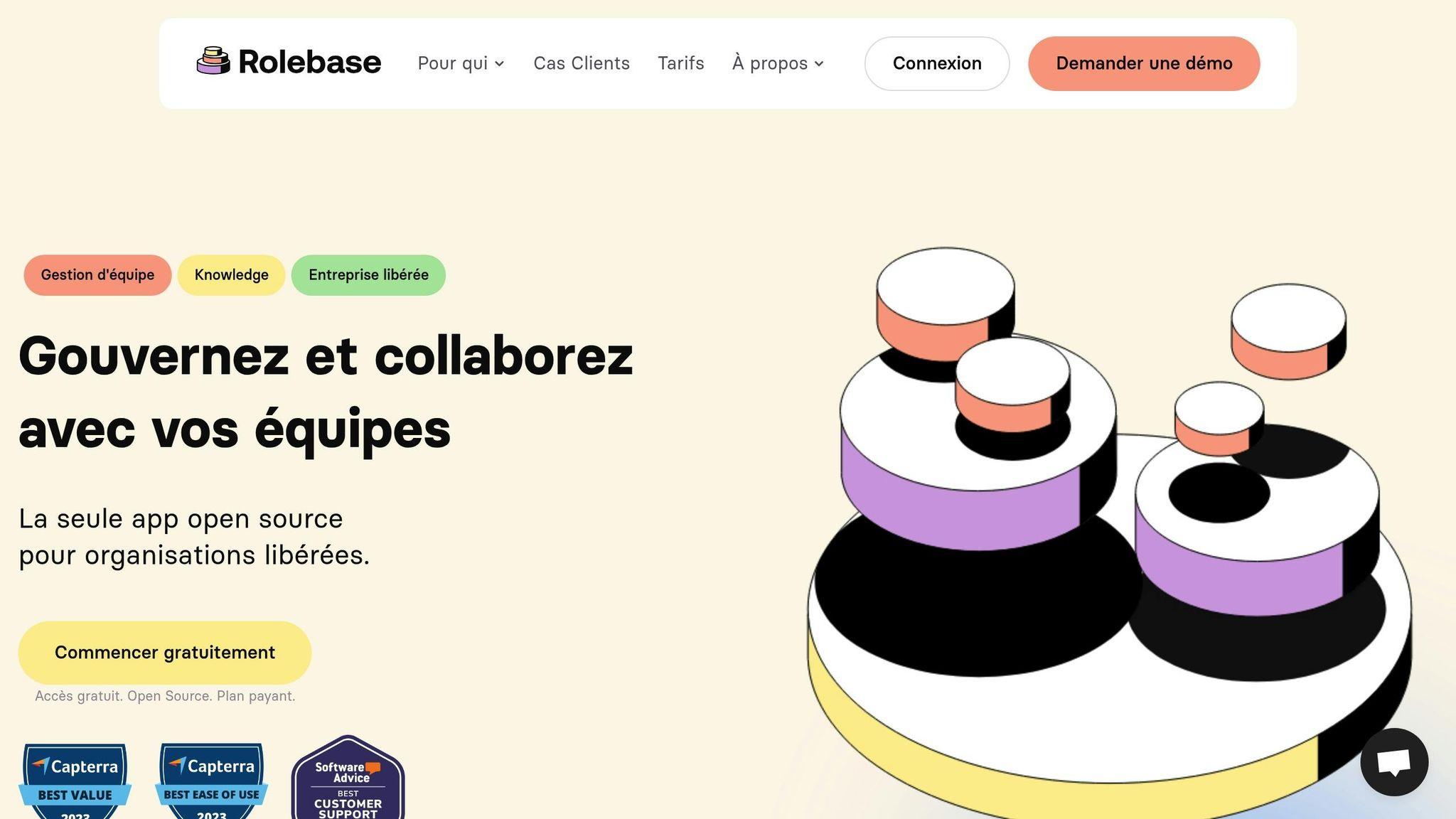The width and height of the screenshot is (1456, 819).
Task: Open the Pour qui menu
Action: click(461, 63)
